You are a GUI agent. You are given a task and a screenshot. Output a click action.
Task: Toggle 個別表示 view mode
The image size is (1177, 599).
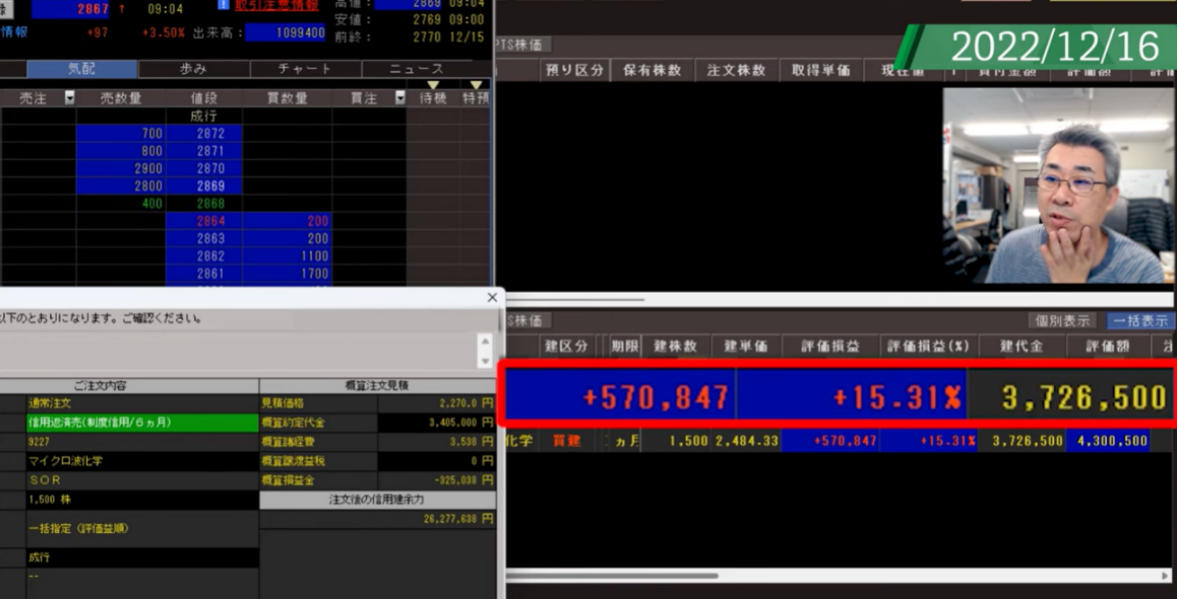point(1062,321)
